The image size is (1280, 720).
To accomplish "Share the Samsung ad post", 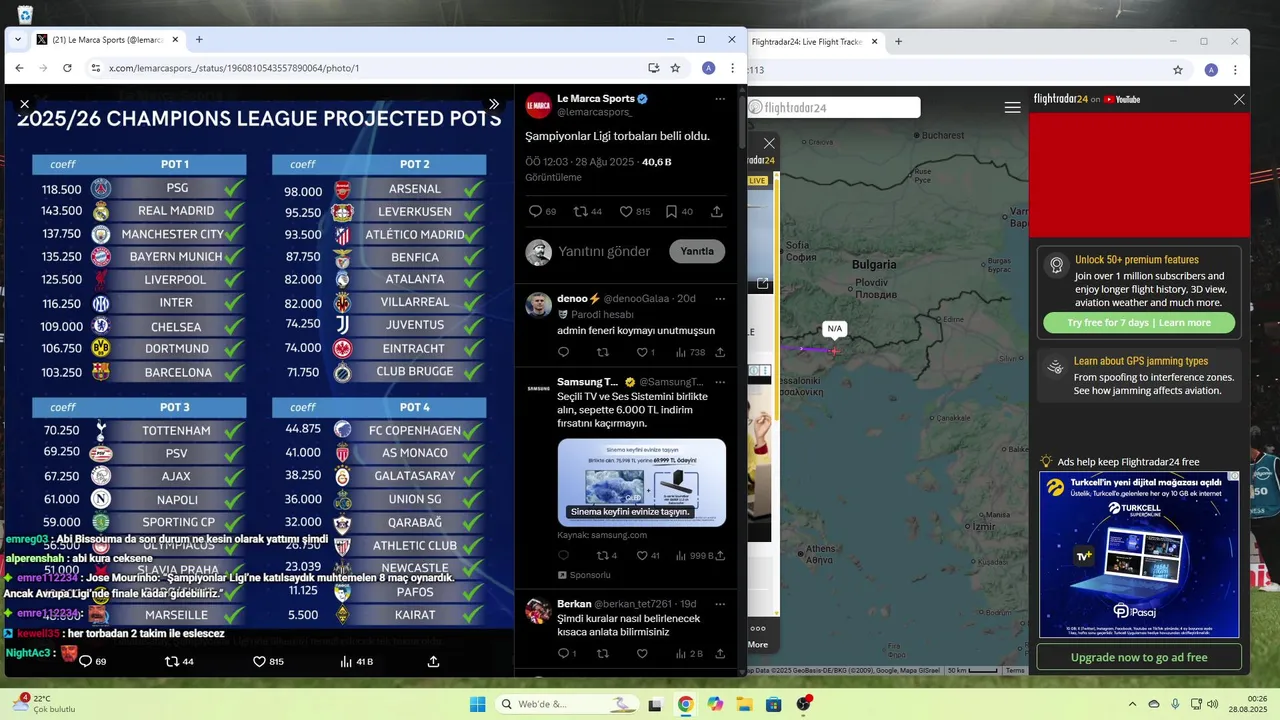I will [720, 555].
